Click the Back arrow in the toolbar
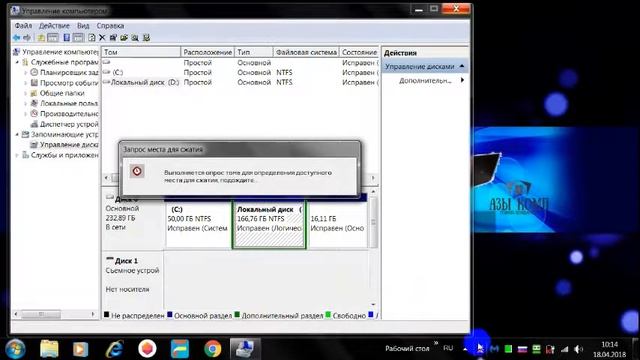The height and width of the screenshot is (360, 640). click(16, 38)
